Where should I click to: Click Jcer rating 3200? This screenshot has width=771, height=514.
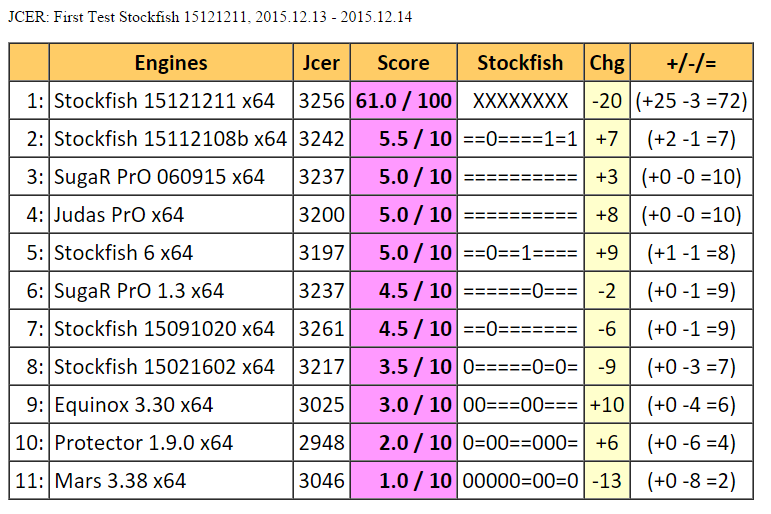[x=322, y=214]
